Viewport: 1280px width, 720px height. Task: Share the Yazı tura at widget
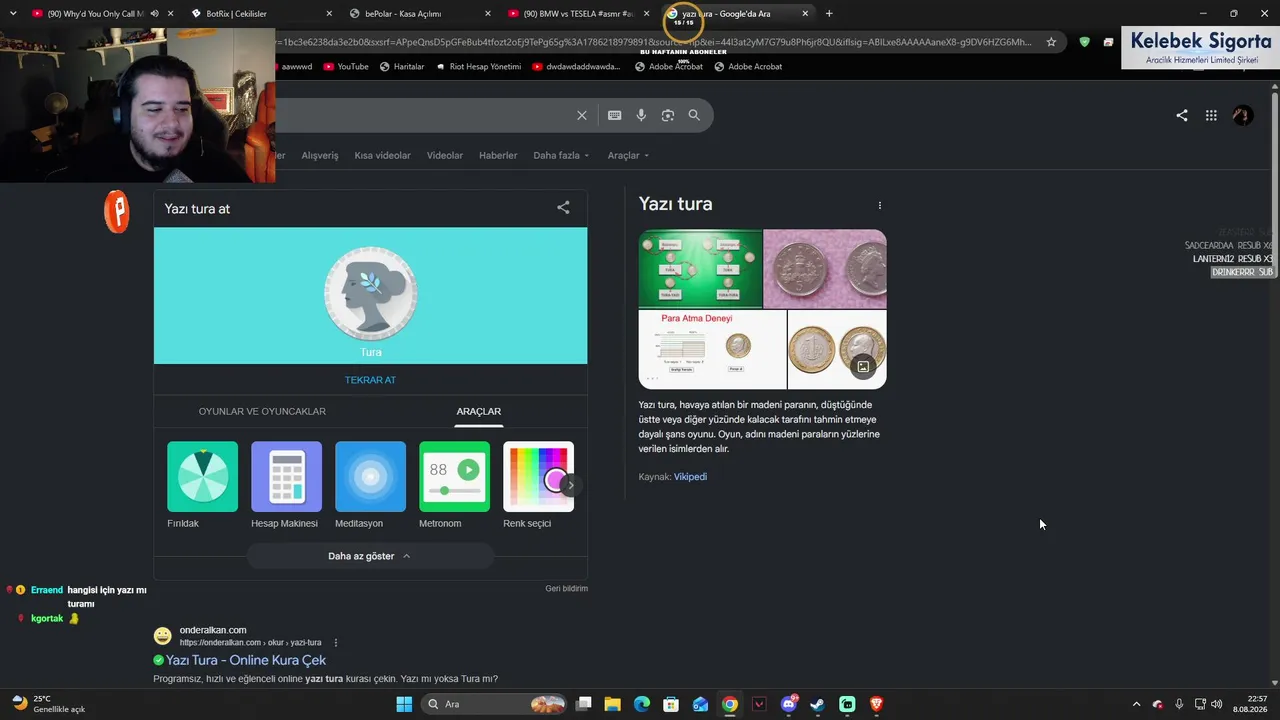(x=563, y=208)
